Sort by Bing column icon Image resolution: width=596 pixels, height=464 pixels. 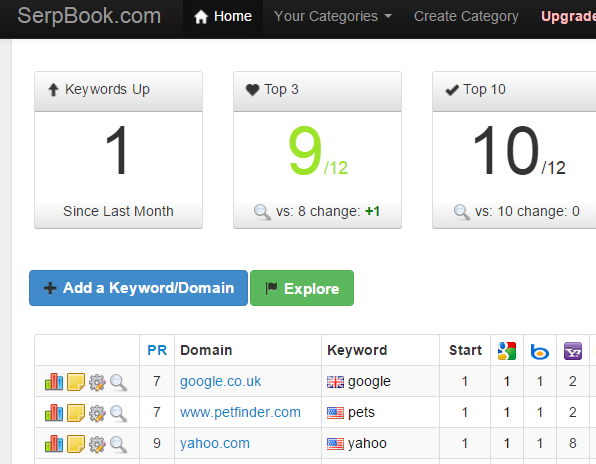(x=540, y=351)
